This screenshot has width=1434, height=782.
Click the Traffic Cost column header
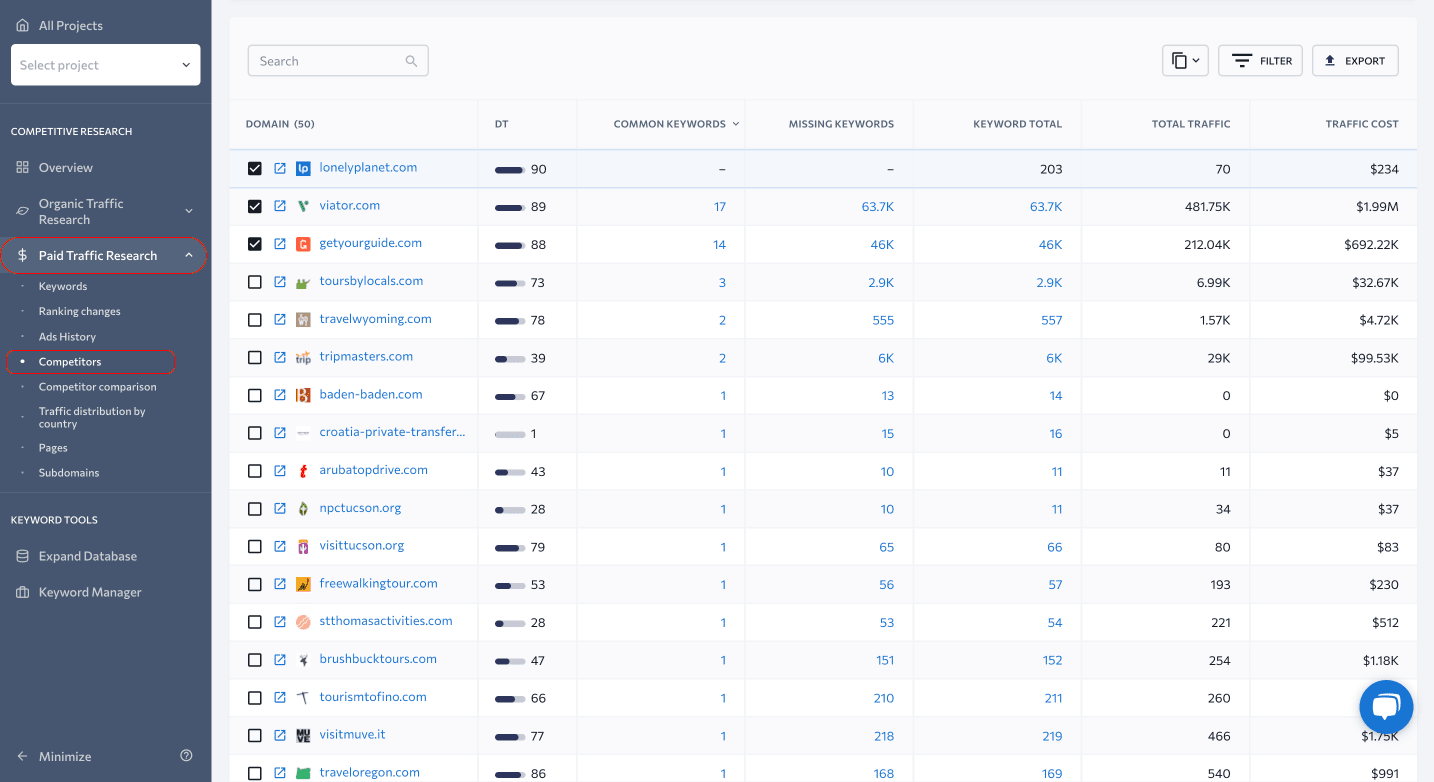point(1362,124)
